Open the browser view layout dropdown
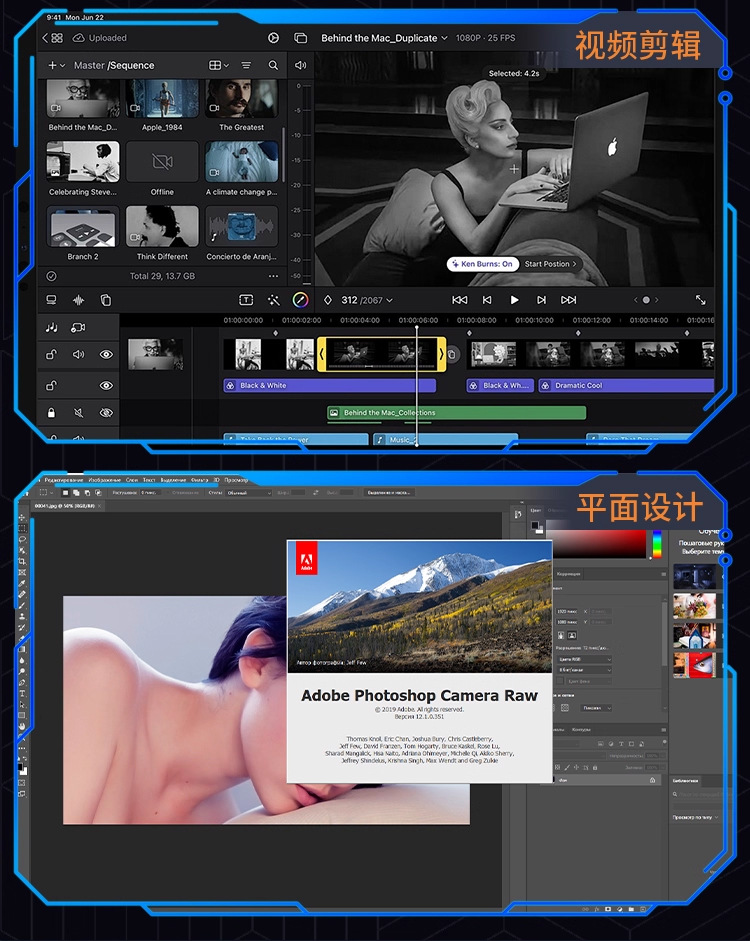 tap(218, 65)
